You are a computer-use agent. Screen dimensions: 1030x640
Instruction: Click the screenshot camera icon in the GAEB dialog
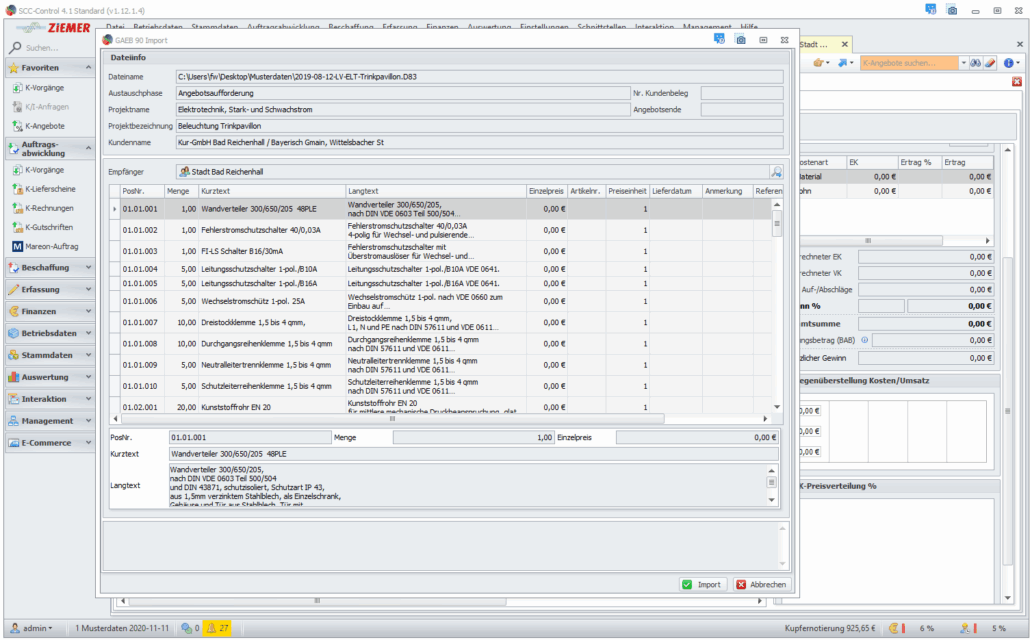[x=740, y=40]
